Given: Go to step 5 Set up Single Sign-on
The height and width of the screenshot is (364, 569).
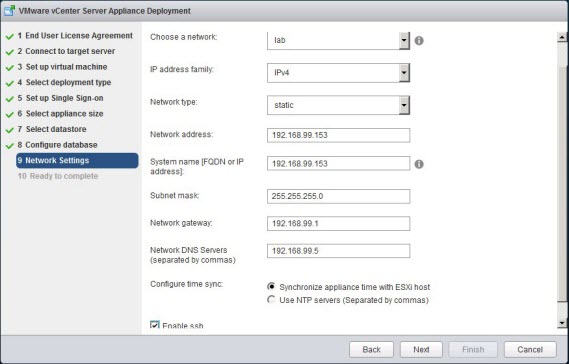Looking at the screenshot, I should click(61, 98).
